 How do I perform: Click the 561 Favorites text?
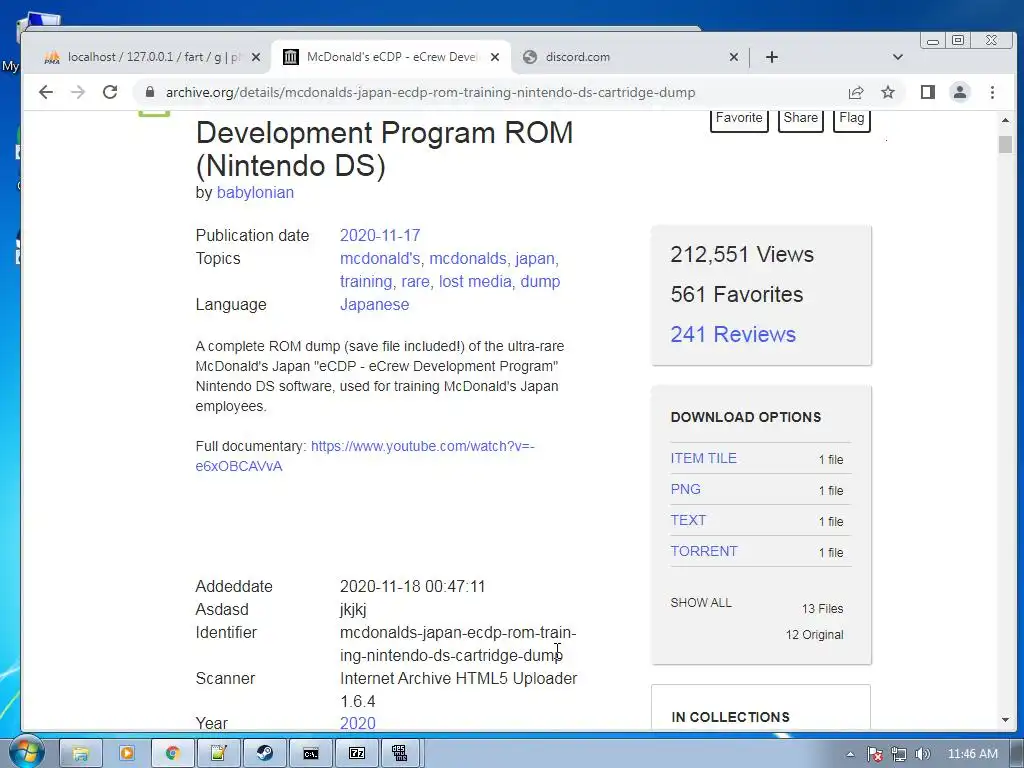[x=737, y=295]
